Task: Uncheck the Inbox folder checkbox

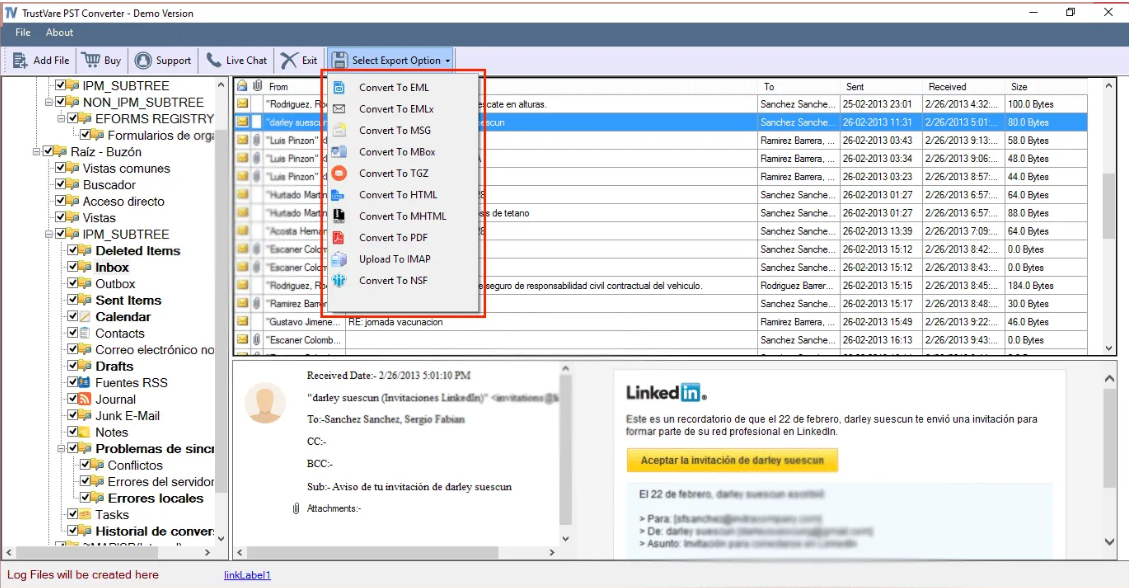Action: [x=73, y=267]
